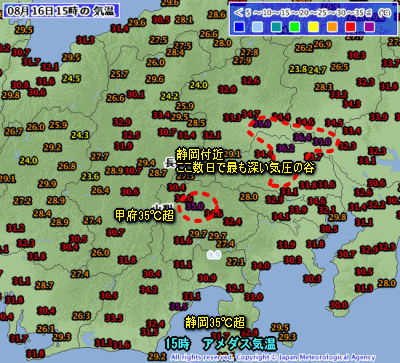The image size is (400, 363).
Task: Click the 23.6 yellow temperature reading
Action: point(90,176)
